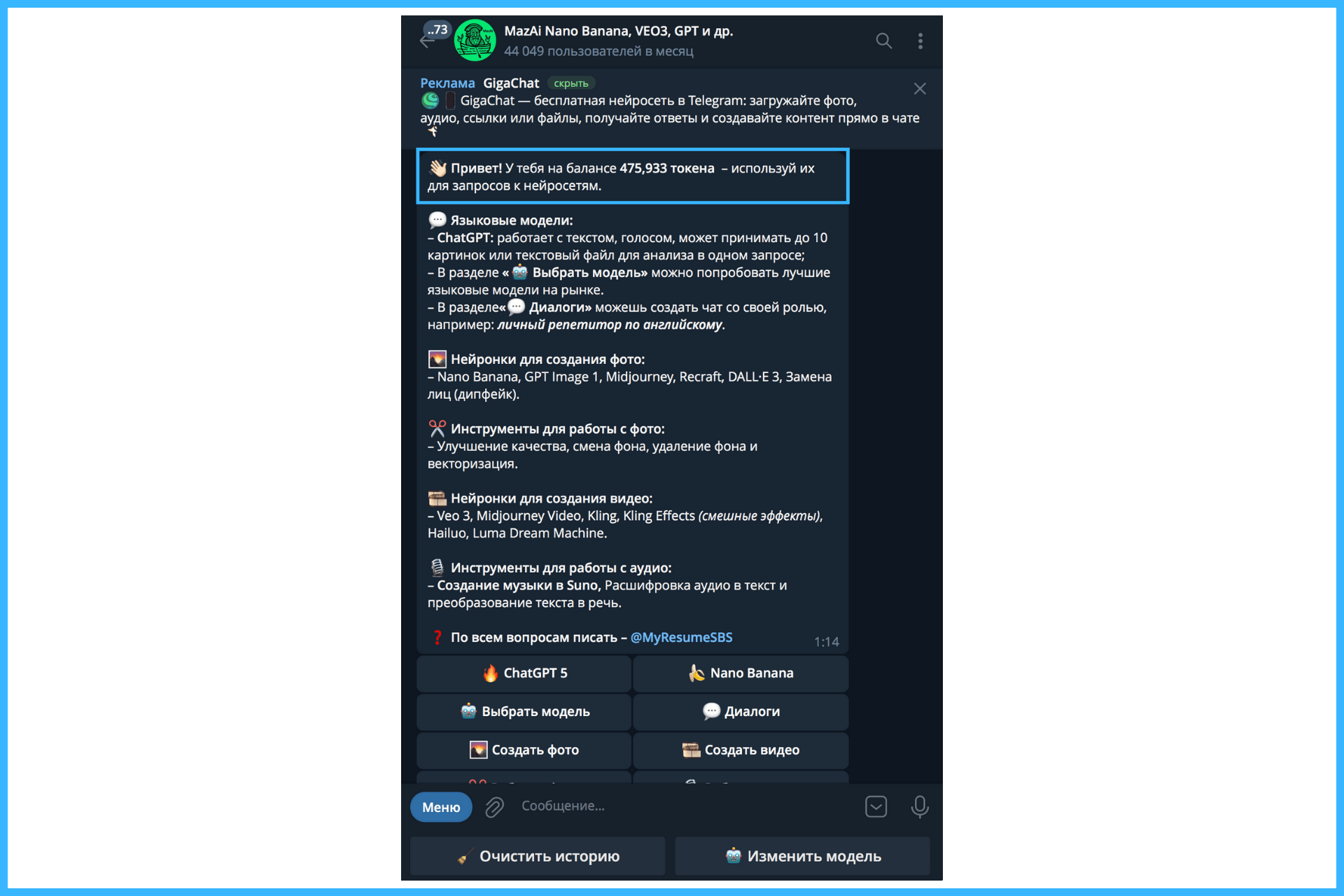
Task: Open the MazAi bot avatar profile
Action: (475, 40)
